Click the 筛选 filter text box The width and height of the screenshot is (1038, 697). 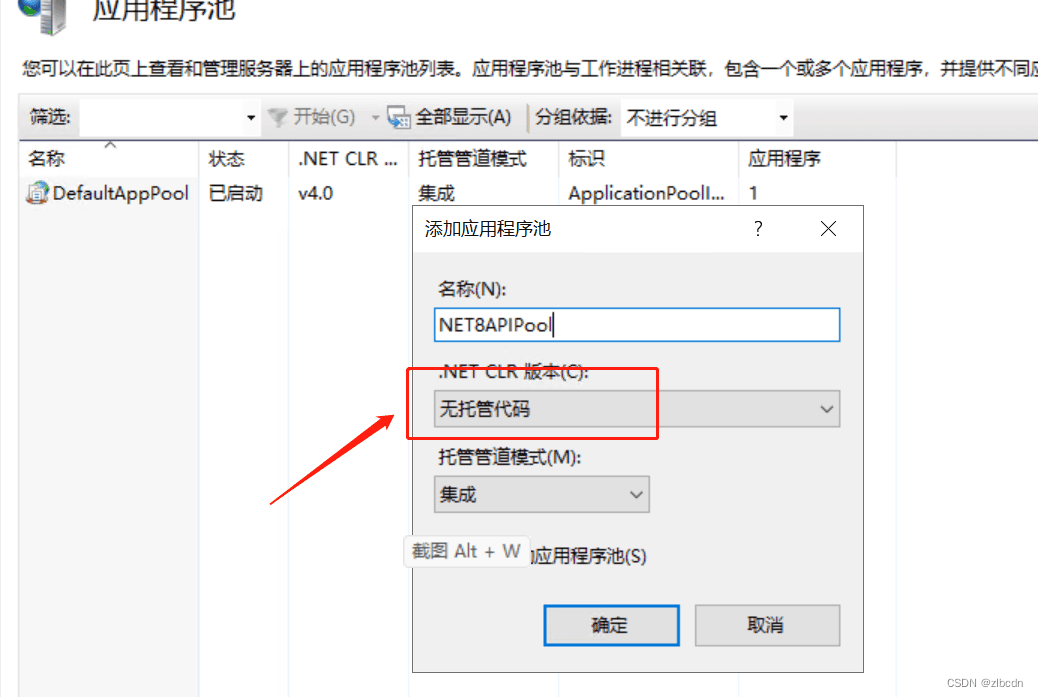[160, 117]
